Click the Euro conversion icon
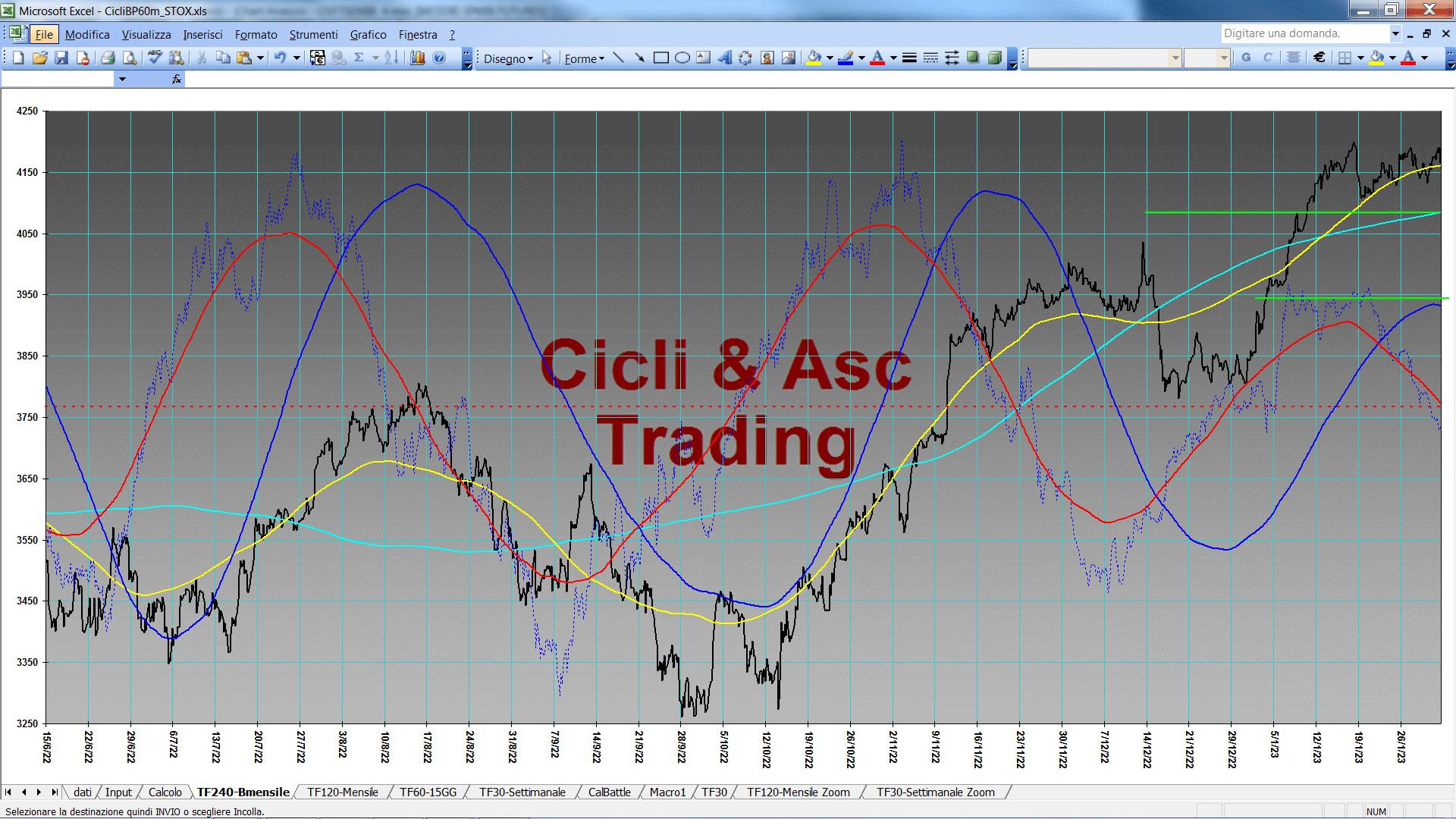Image resolution: width=1456 pixels, height=819 pixels. (x=318, y=58)
